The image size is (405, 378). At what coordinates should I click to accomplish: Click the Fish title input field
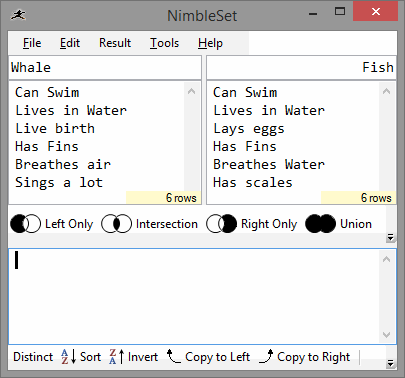point(301,68)
